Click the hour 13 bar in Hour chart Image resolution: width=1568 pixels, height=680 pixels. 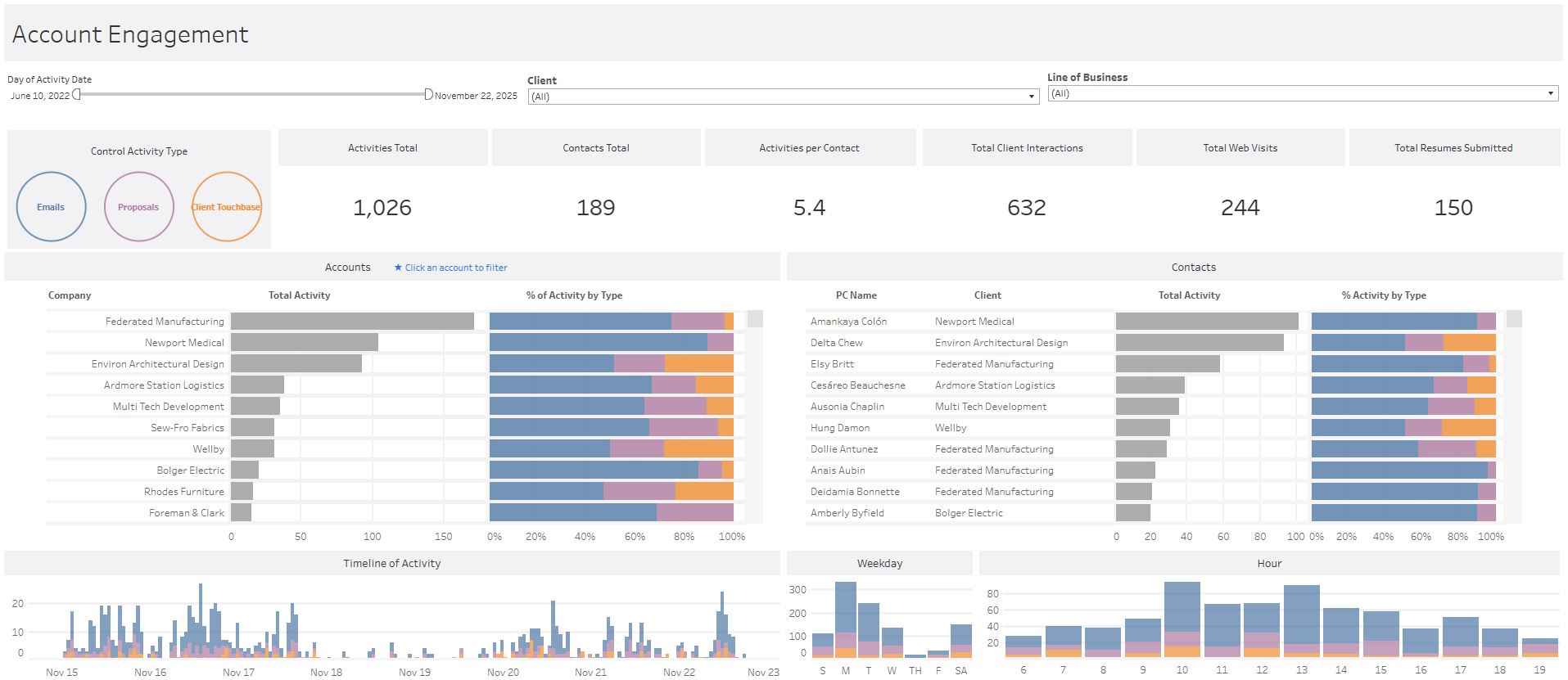coord(1301,621)
